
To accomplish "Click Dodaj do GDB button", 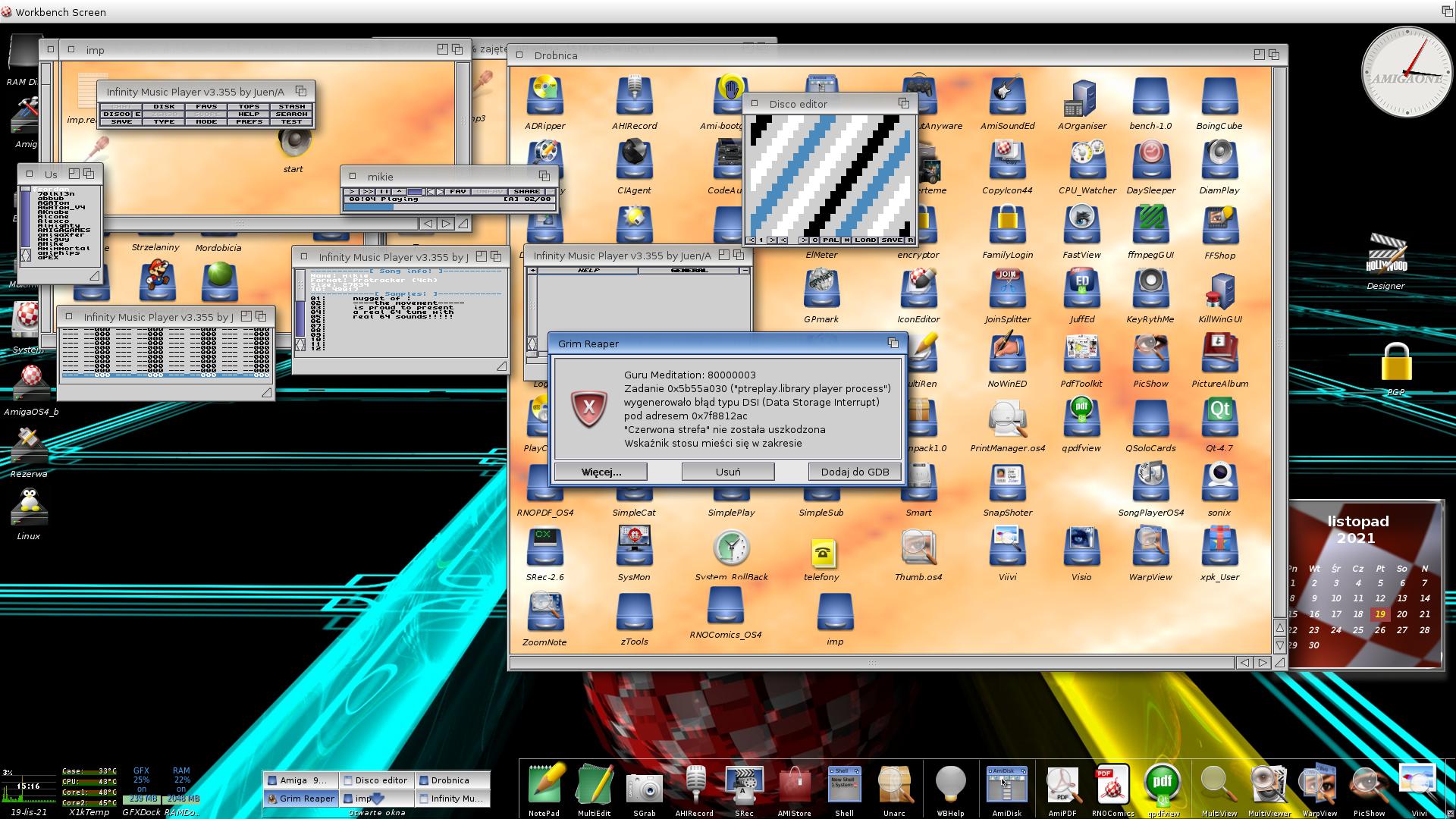I will pyautogui.click(x=855, y=472).
